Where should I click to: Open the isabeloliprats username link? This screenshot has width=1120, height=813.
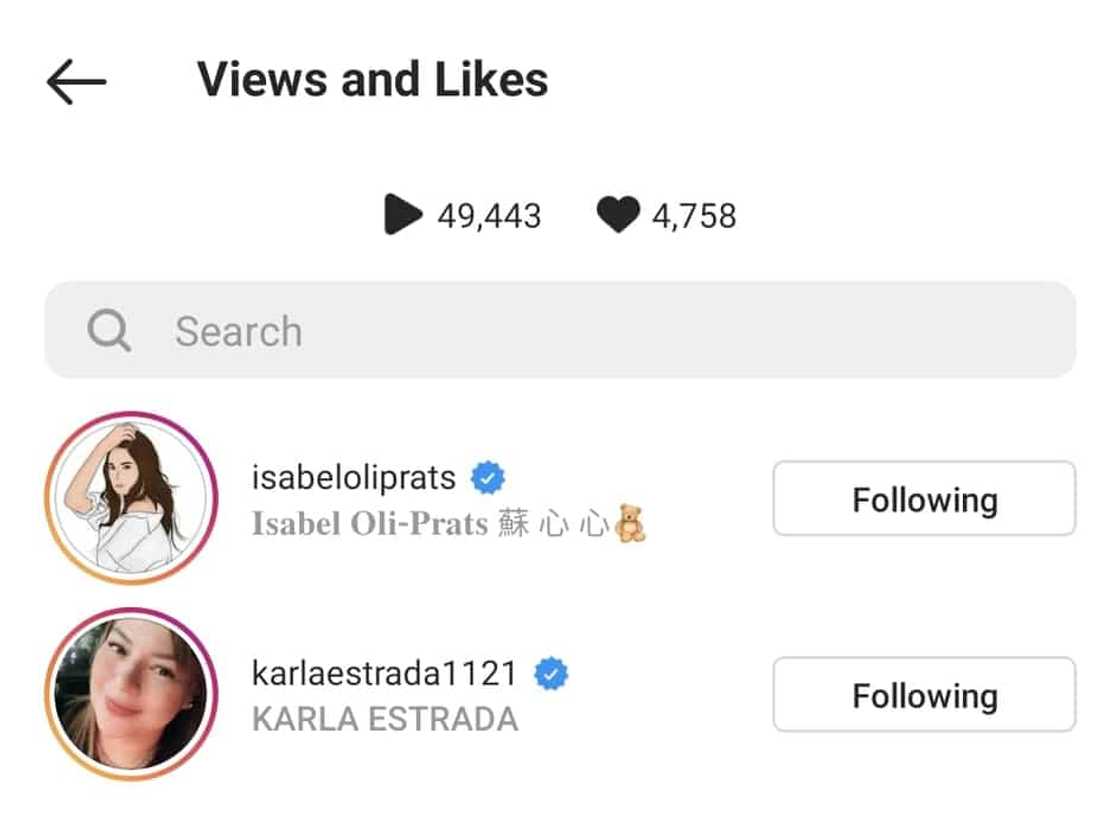[x=354, y=478]
